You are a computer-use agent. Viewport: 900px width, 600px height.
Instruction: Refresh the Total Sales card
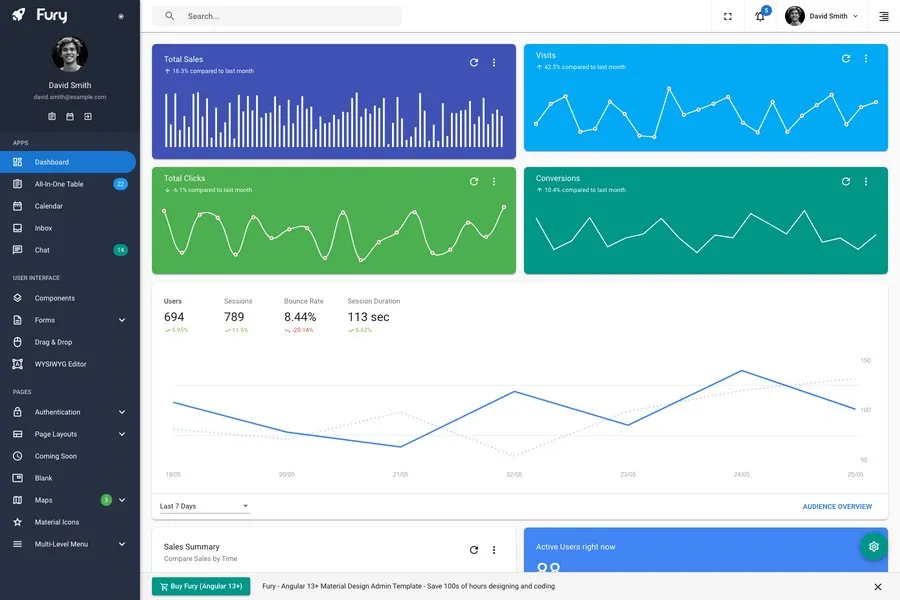point(474,62)
